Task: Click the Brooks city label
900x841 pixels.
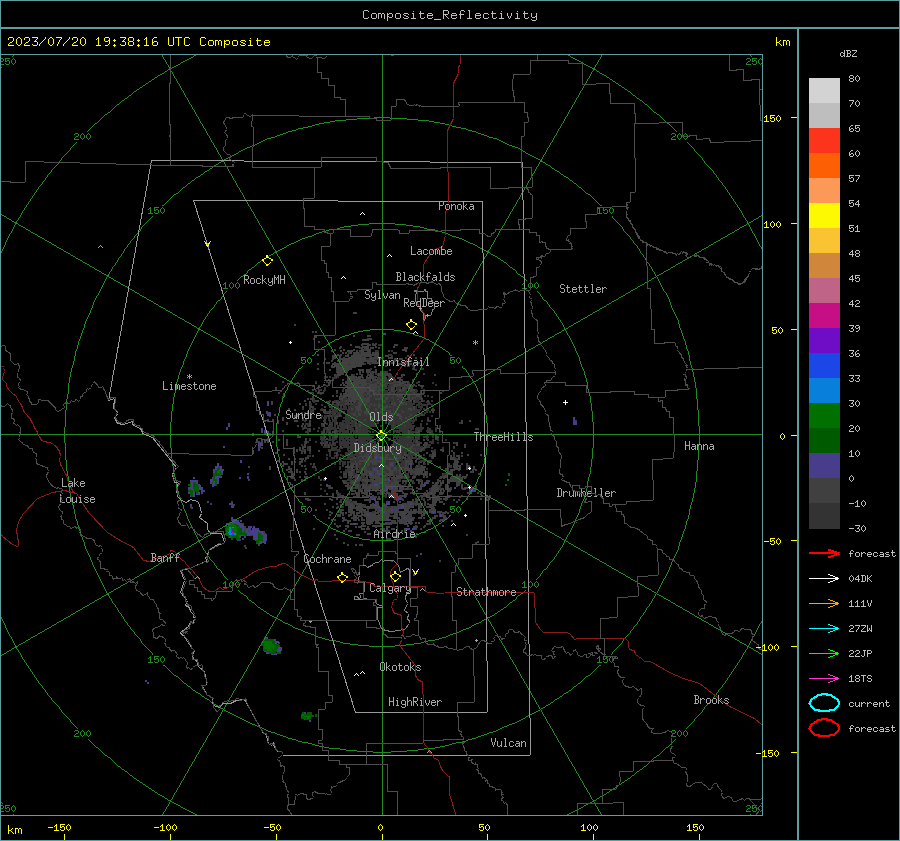Action: [x=711, y=700]
